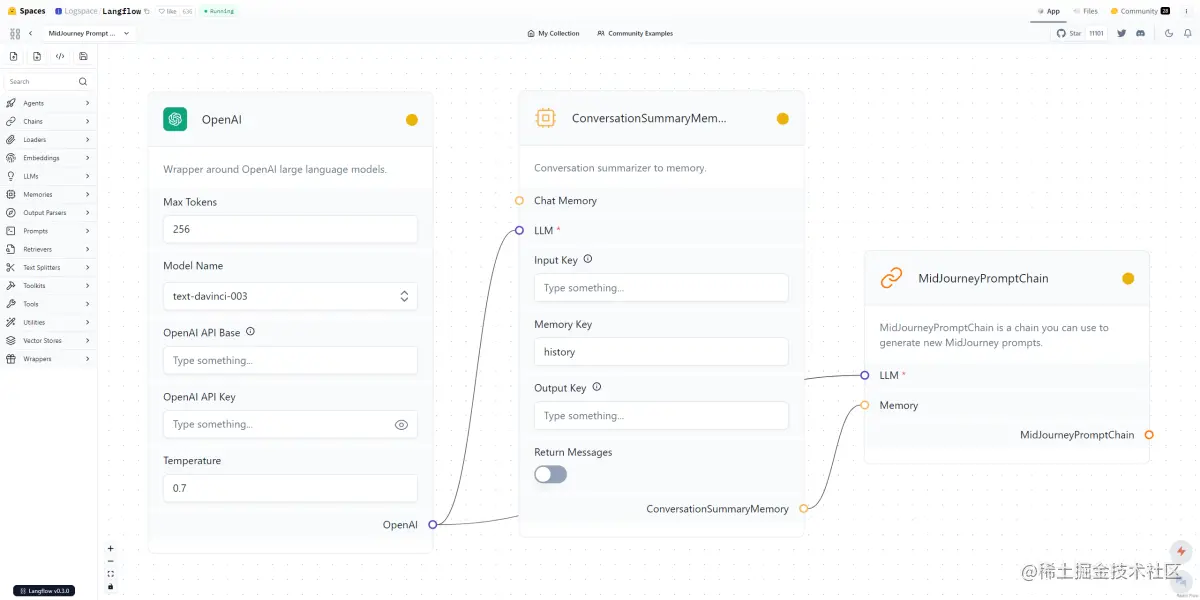Click the ConversationSummaryMemory status indicator dot

(783, 119)
